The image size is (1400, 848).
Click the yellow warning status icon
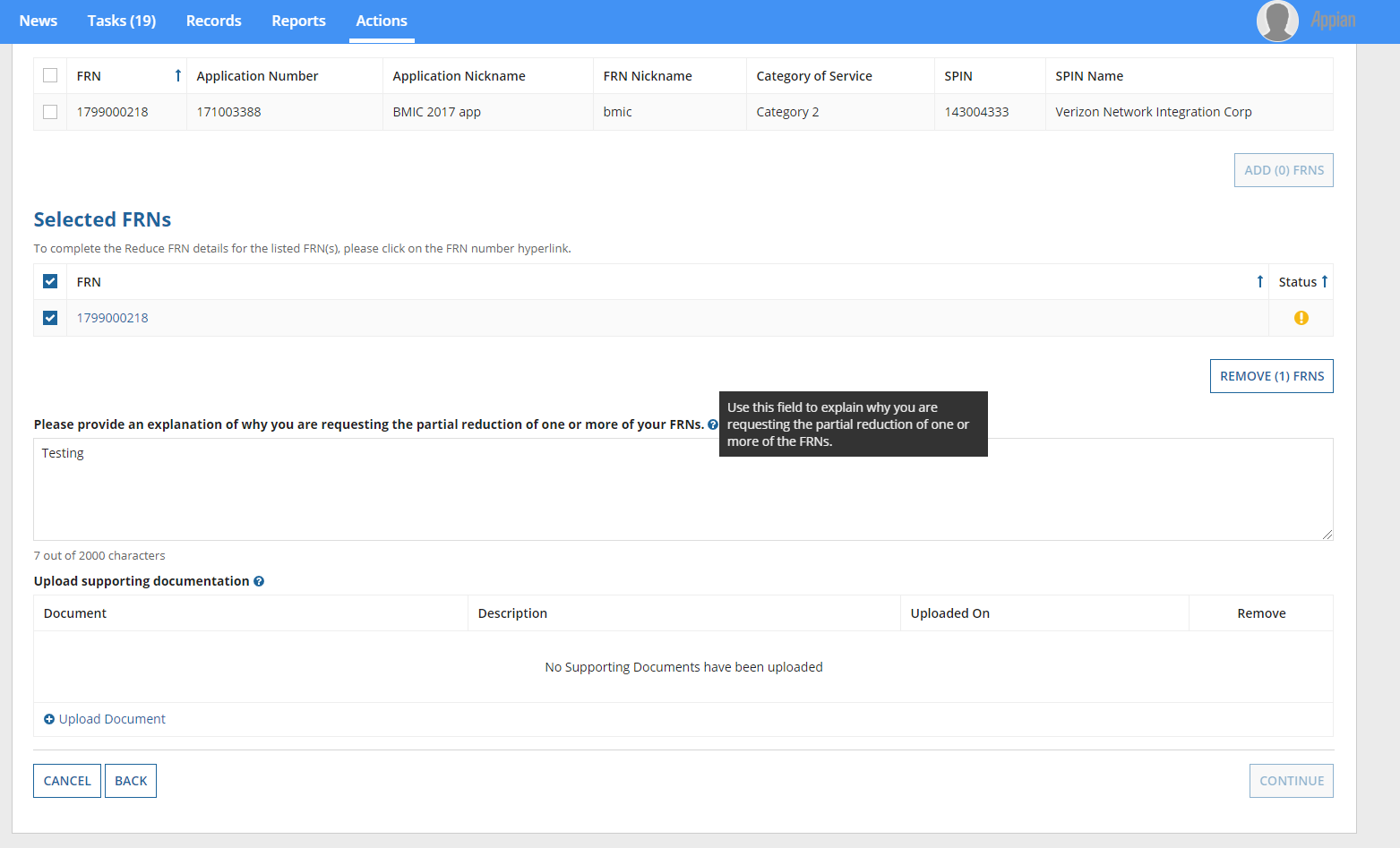[1301, 318]
